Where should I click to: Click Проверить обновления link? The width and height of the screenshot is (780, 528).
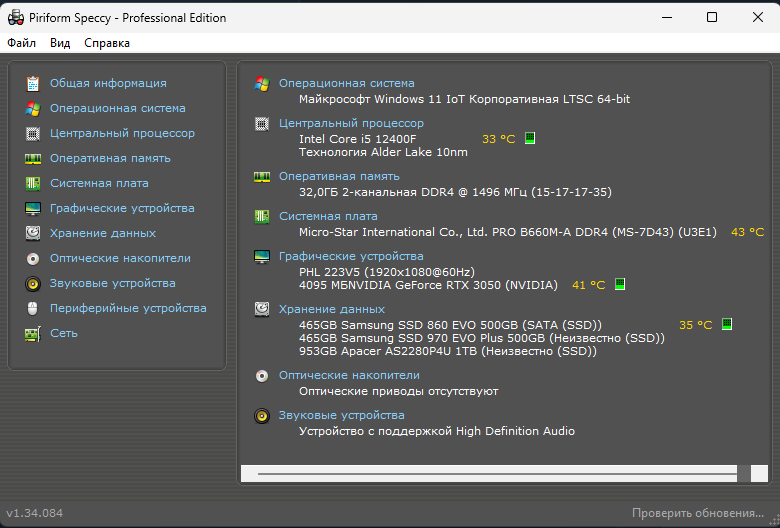click(x=698, y=513)
